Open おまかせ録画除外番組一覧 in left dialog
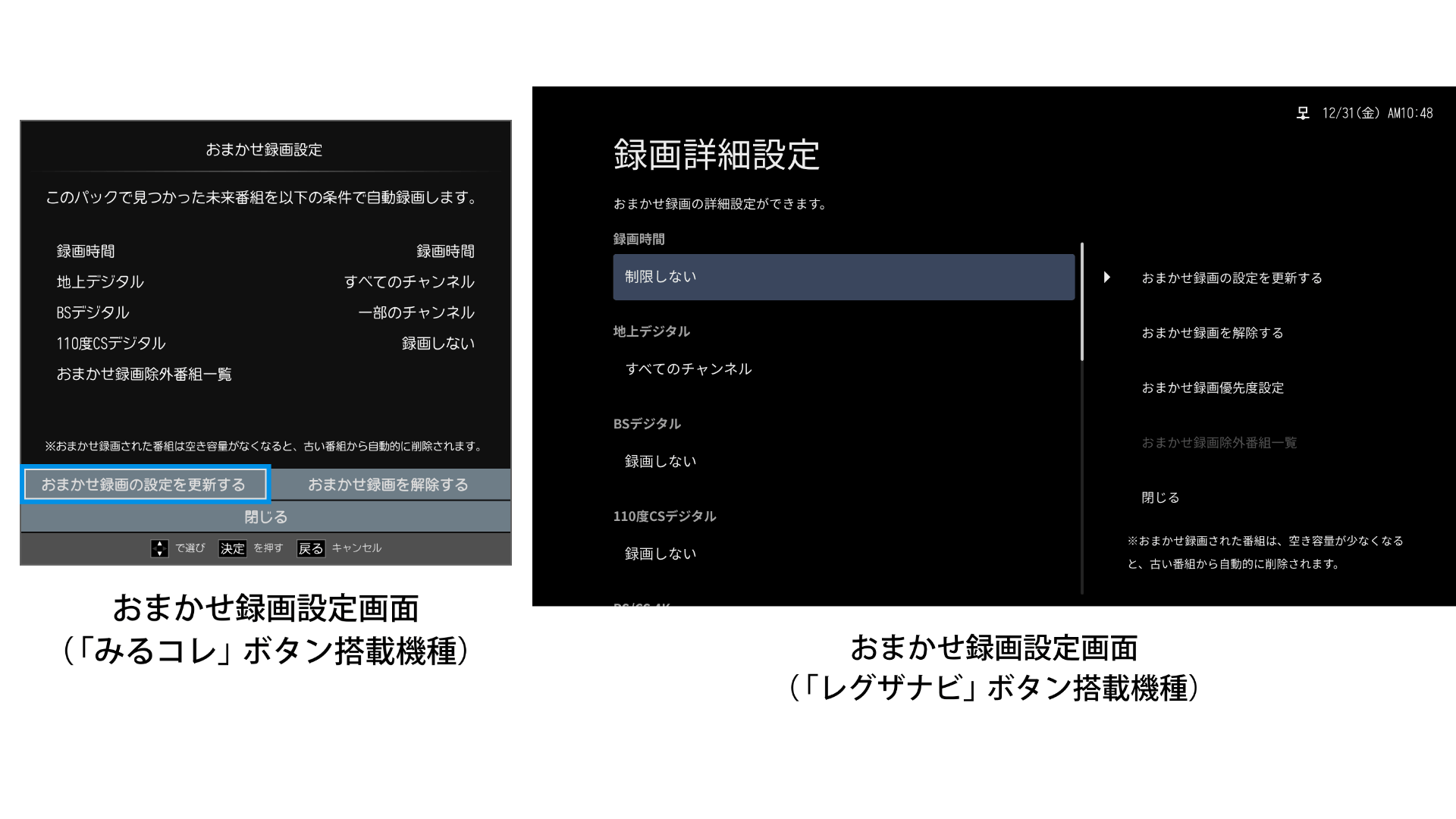1456x819 pixels. click(144, 375)
